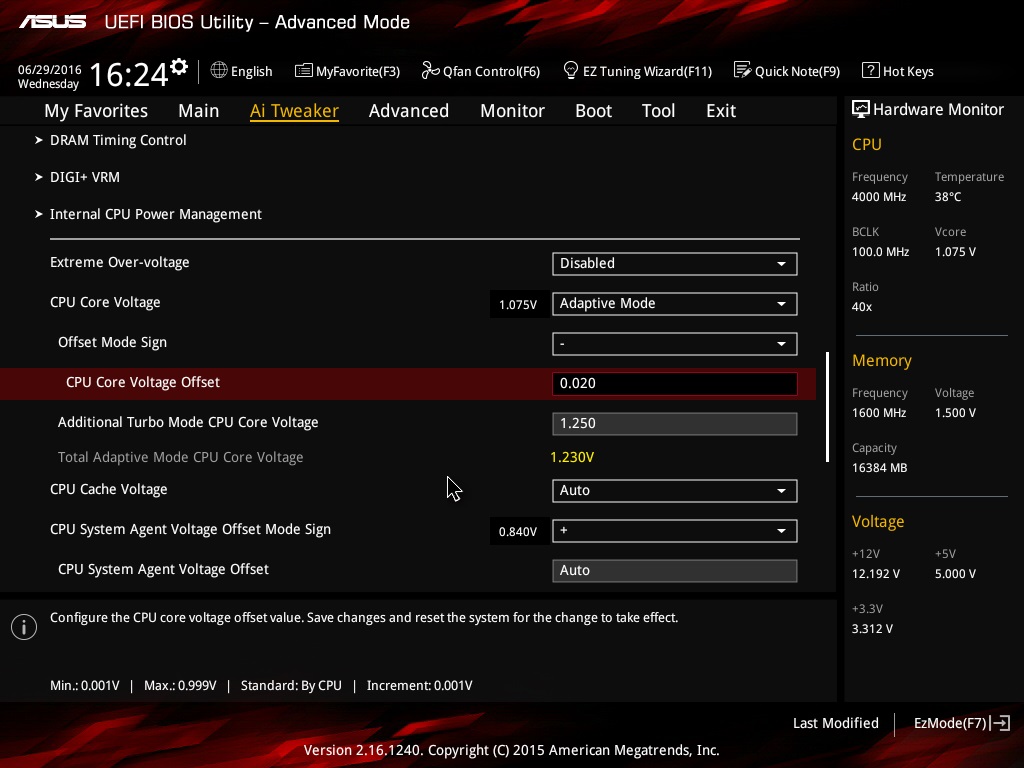Click the 0.840V System Agent value
Screen dimensions: 1024x768
pos(518,532)
